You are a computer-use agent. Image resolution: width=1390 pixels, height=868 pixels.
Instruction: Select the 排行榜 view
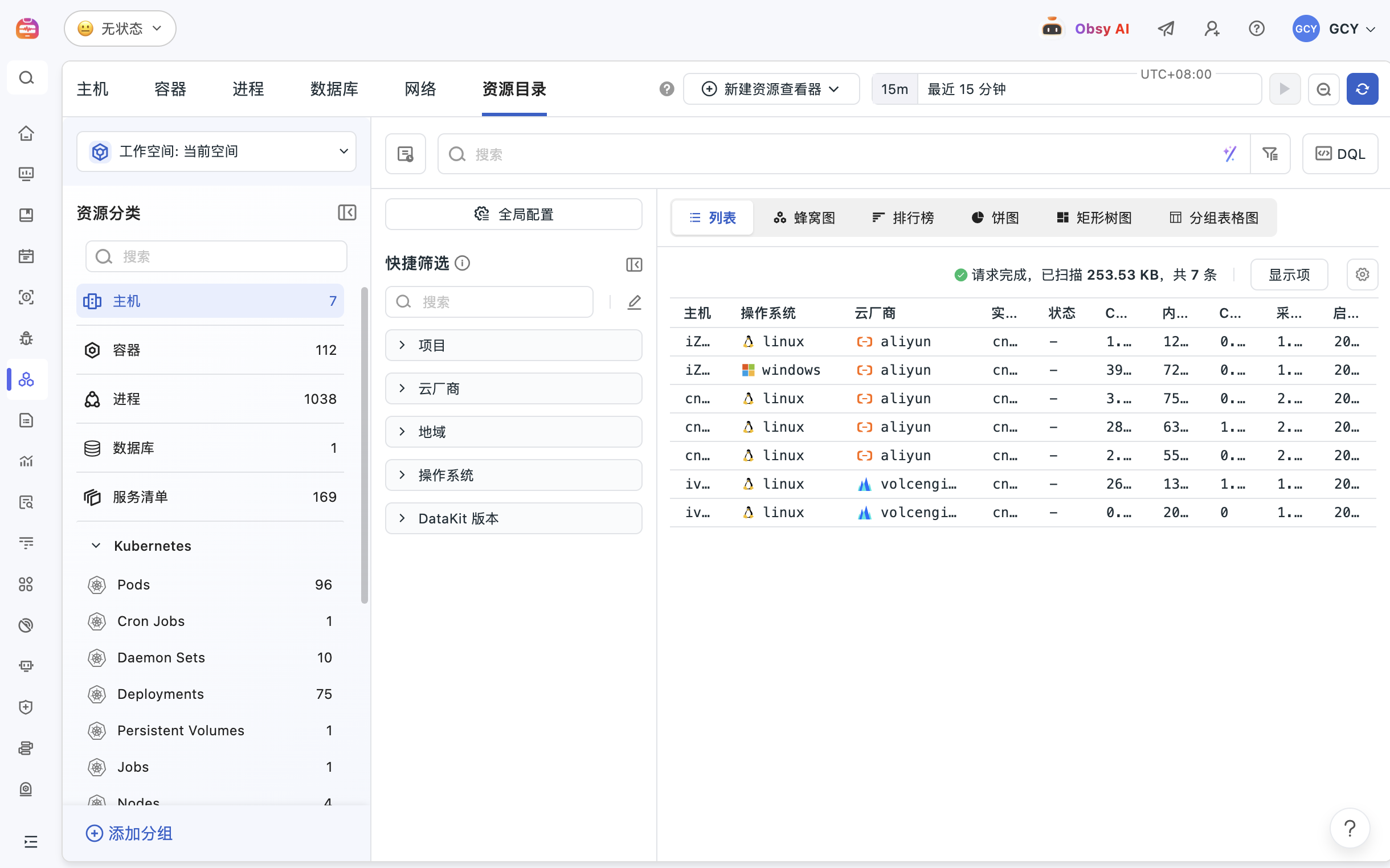[902, 218]
